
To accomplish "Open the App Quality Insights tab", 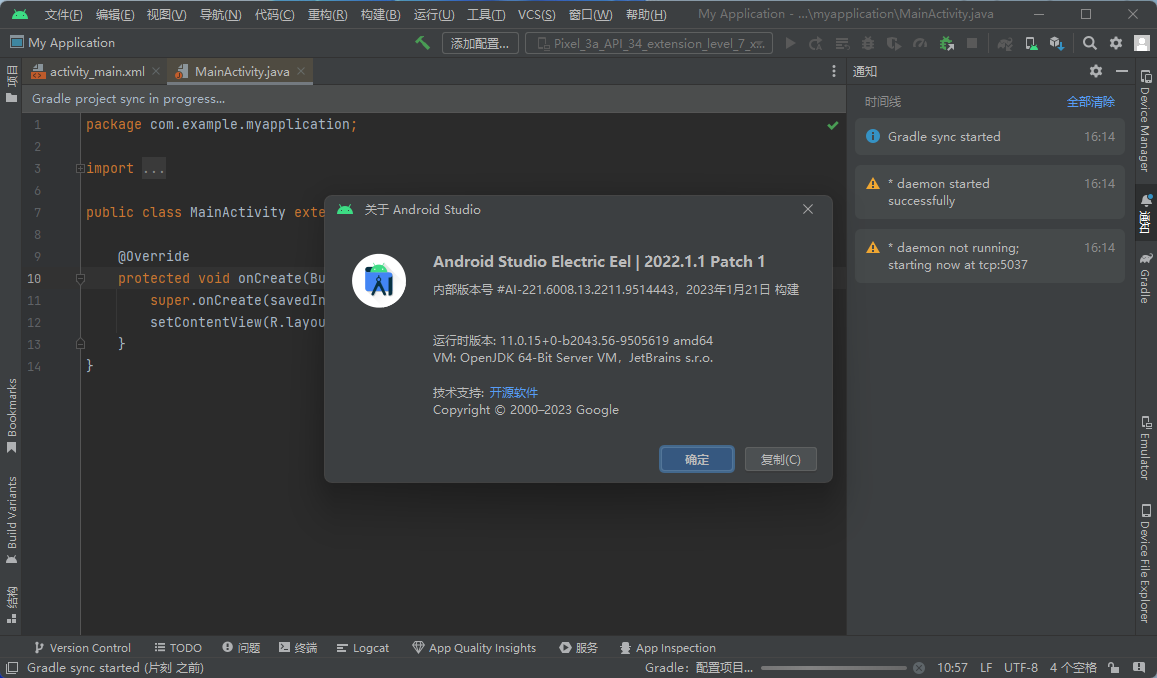I will (x=474, y=648).
